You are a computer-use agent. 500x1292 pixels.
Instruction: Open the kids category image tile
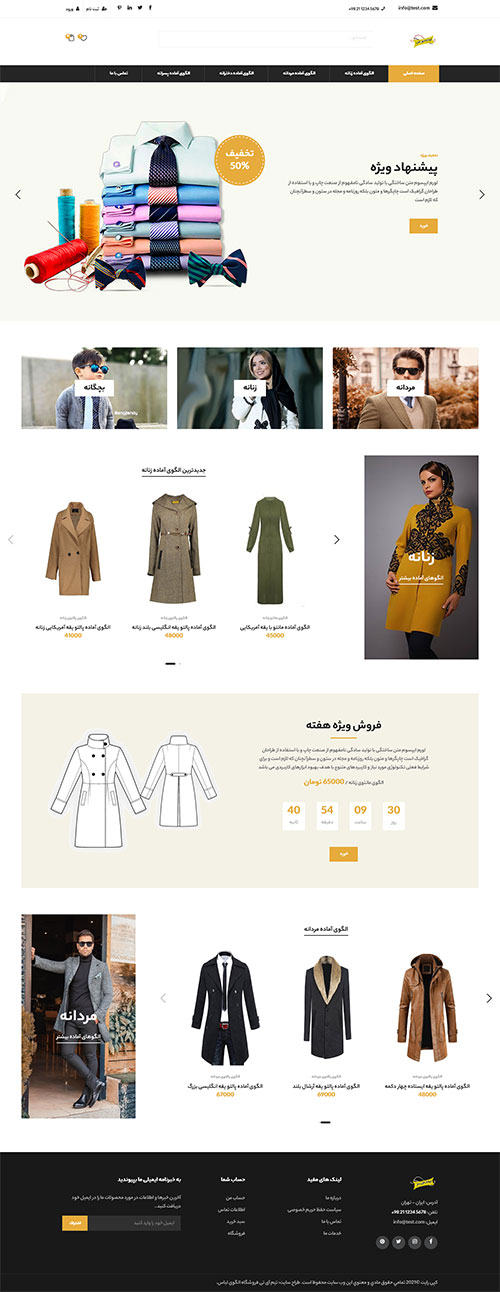[94, 388]
